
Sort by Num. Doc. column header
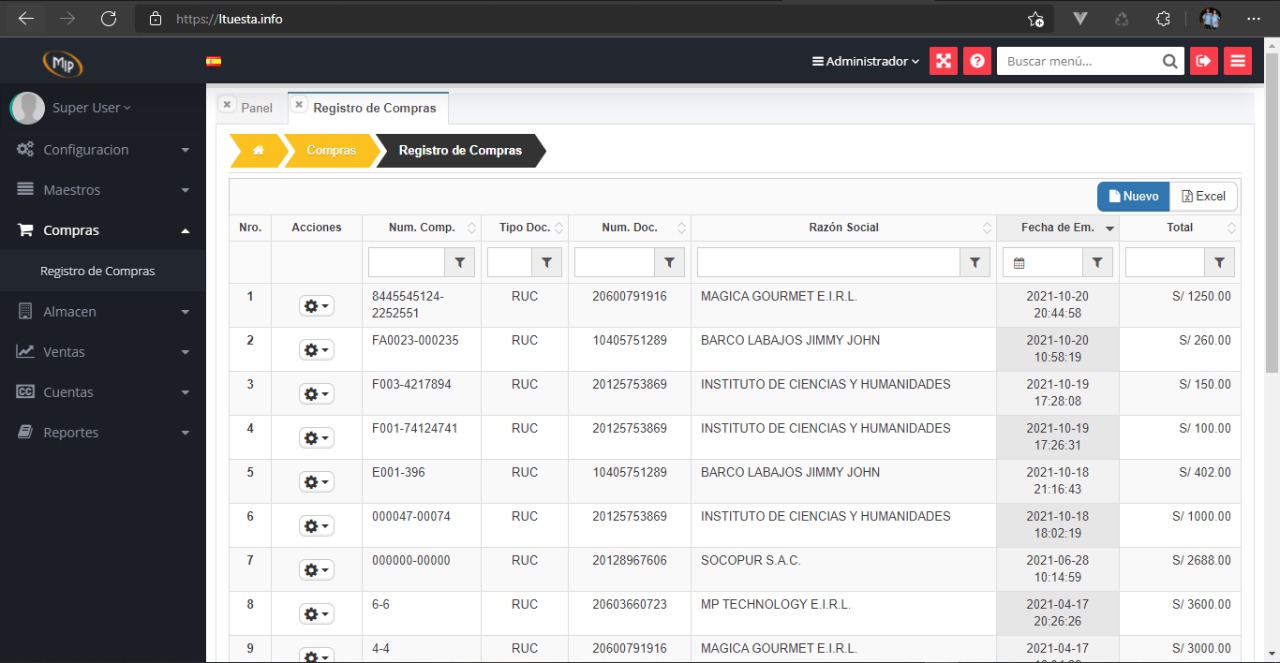coord(630,228)
